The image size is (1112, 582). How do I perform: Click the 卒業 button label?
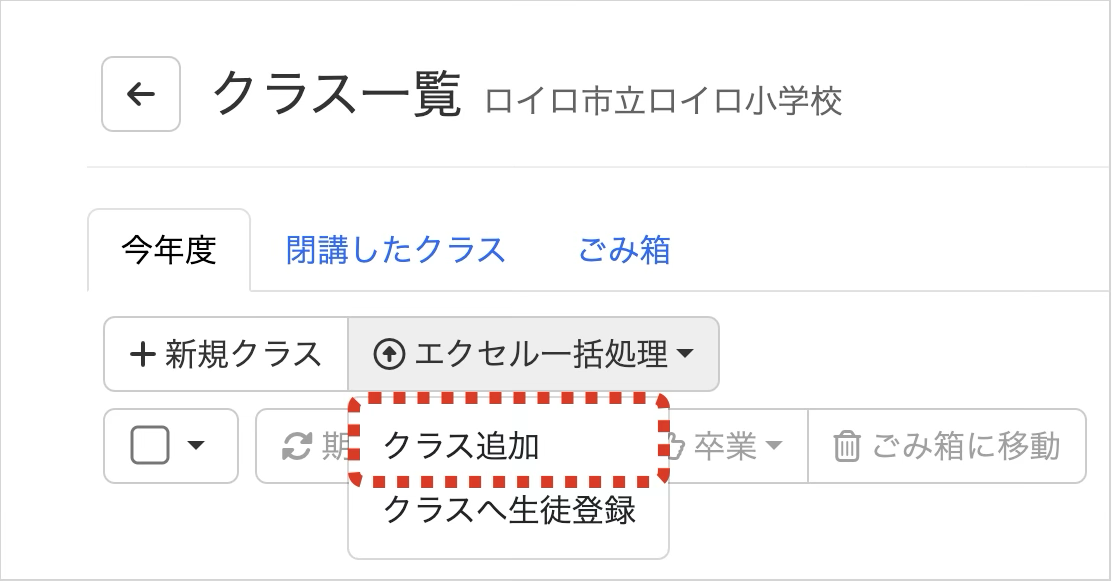[725, 447]
